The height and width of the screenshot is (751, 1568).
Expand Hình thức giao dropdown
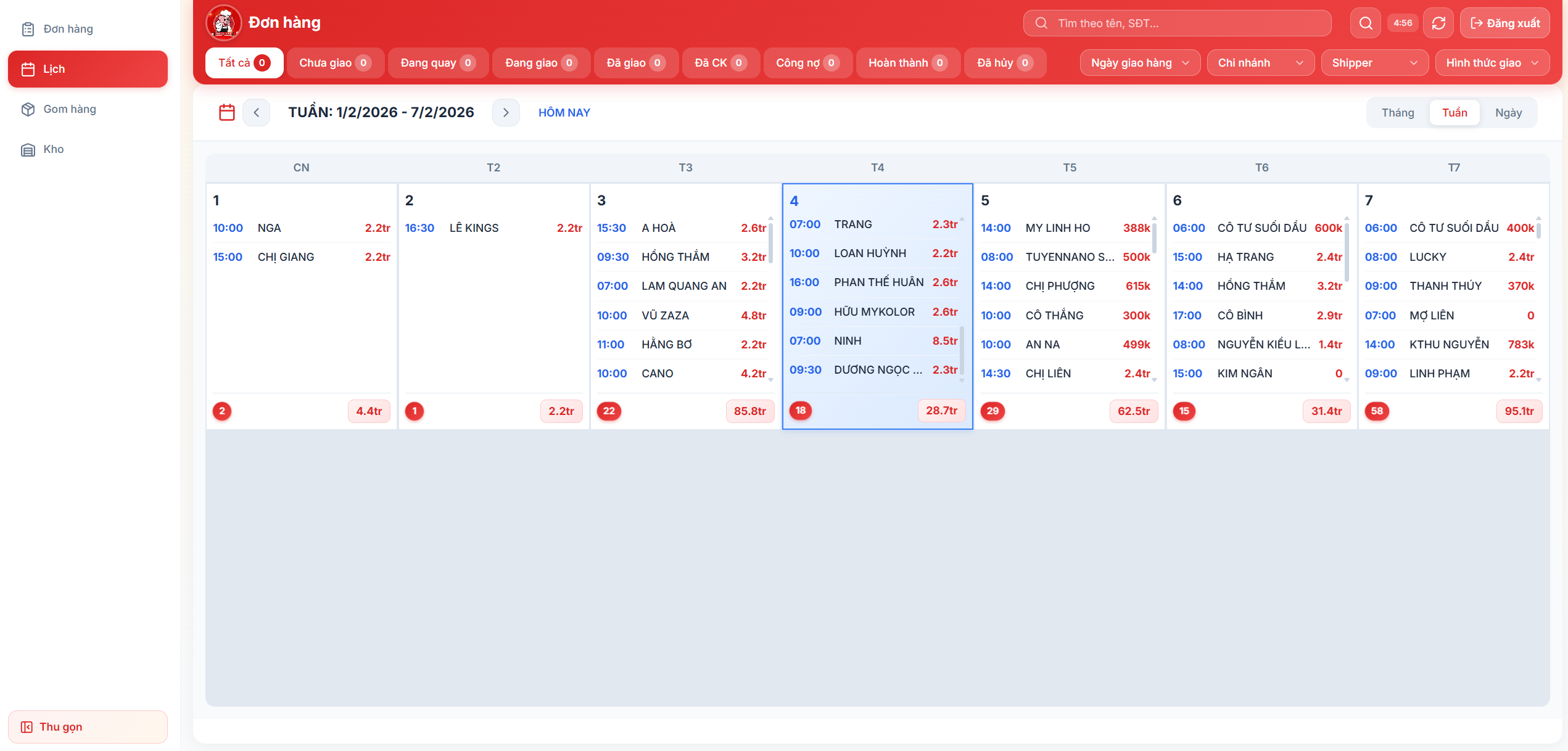tap(1492, 63)
